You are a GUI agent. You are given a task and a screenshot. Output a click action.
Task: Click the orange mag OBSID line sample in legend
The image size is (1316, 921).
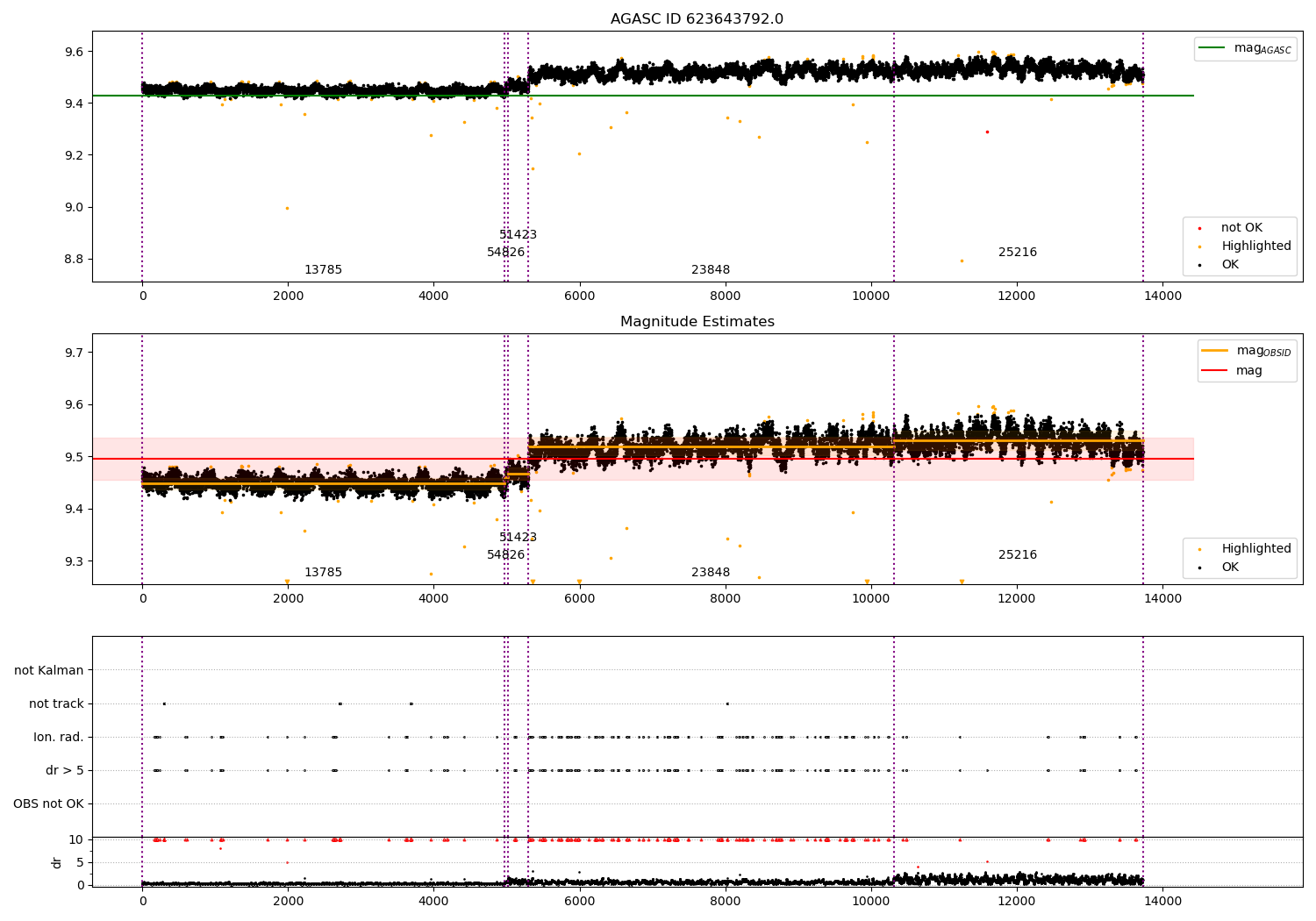1215,351
